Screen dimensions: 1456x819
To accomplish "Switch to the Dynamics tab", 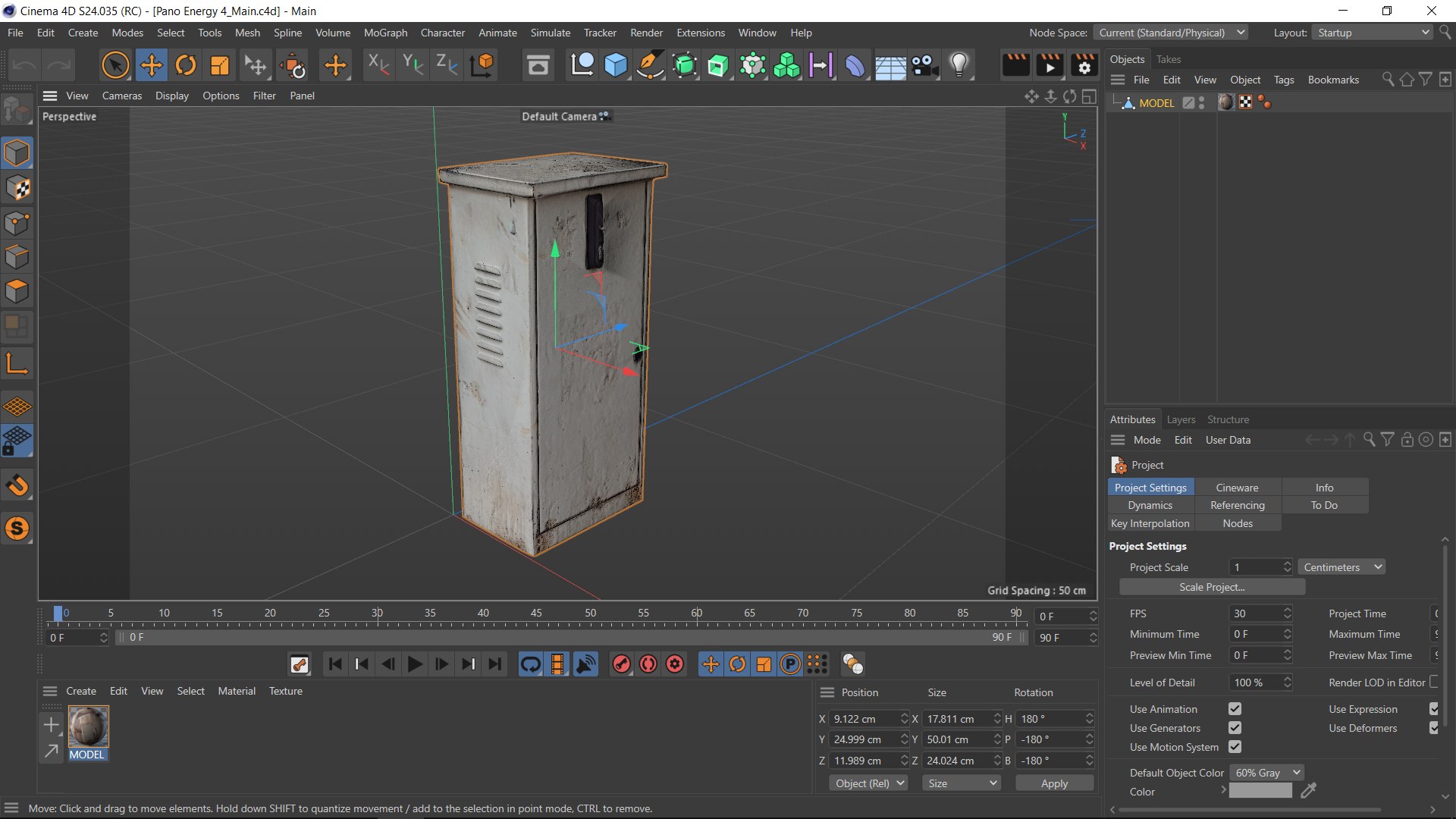I will [x=1150, y=505].
